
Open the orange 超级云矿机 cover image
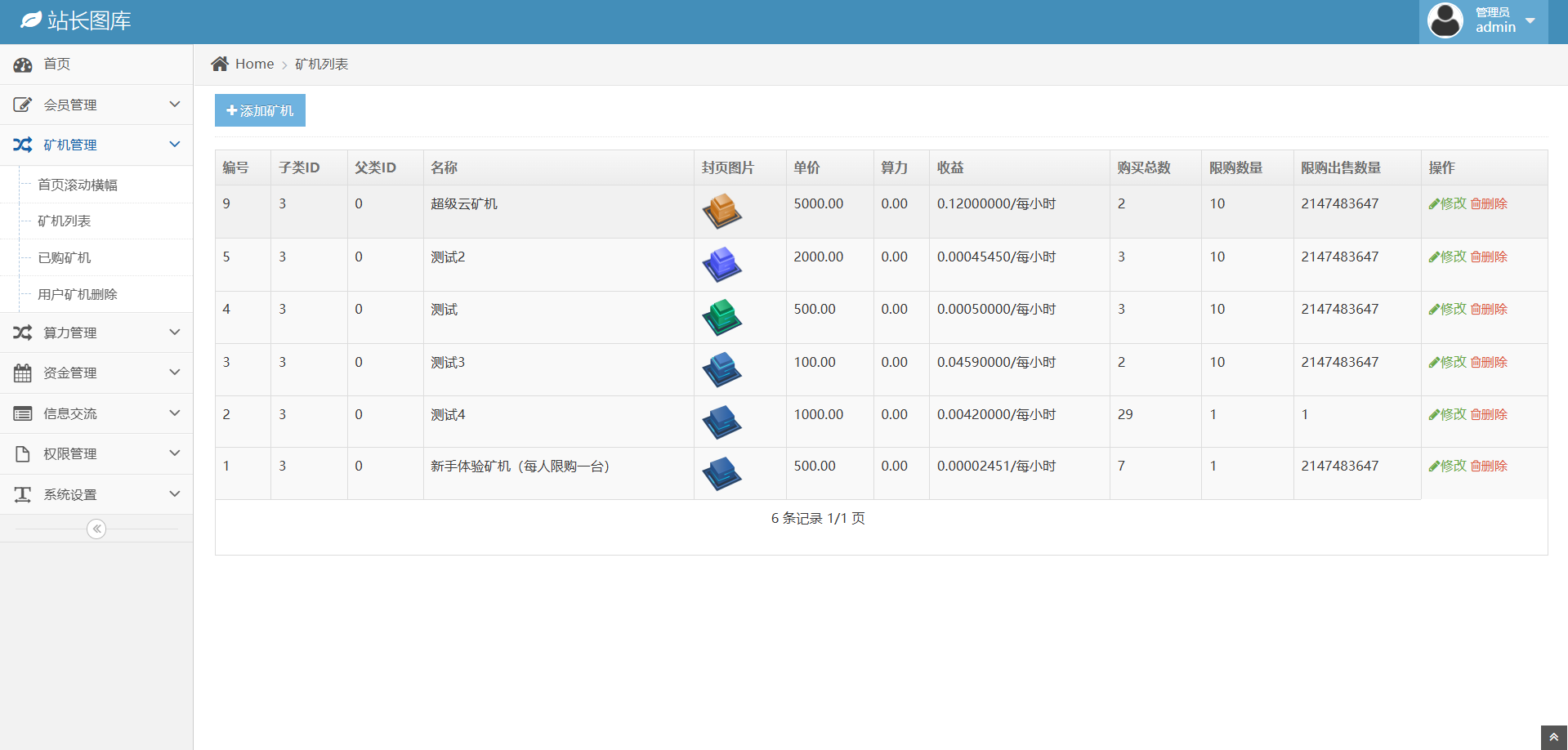(721, 212)
